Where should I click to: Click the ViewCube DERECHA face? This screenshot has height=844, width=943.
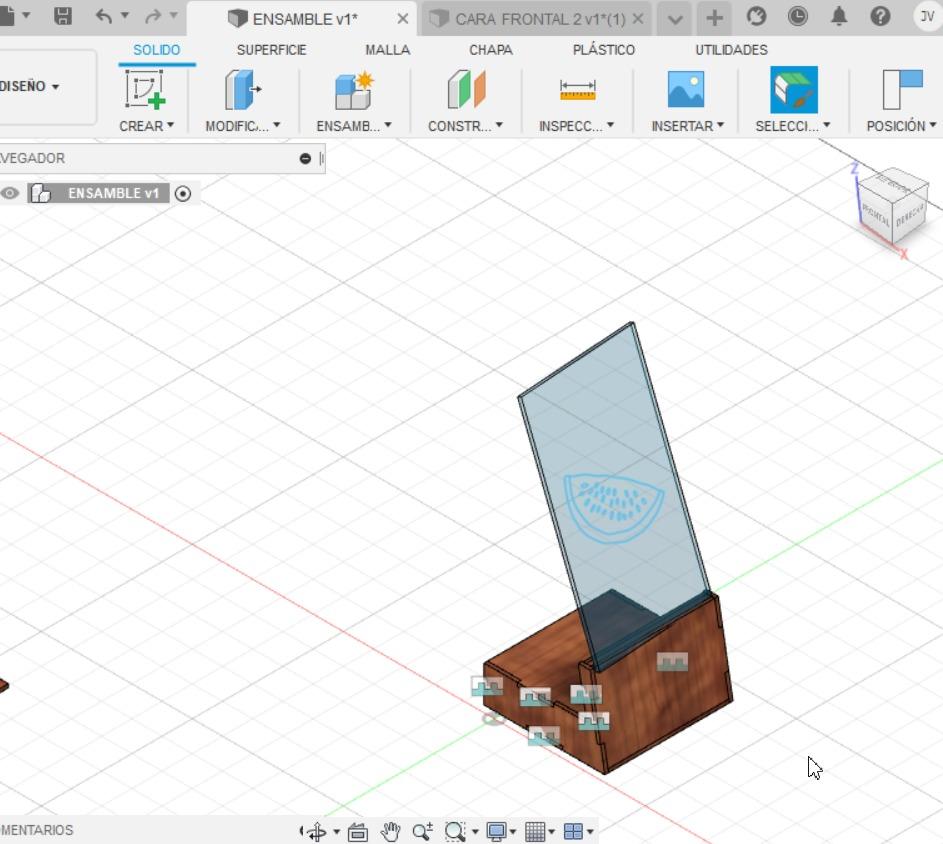pyautogui.click(x=909, y=215)
